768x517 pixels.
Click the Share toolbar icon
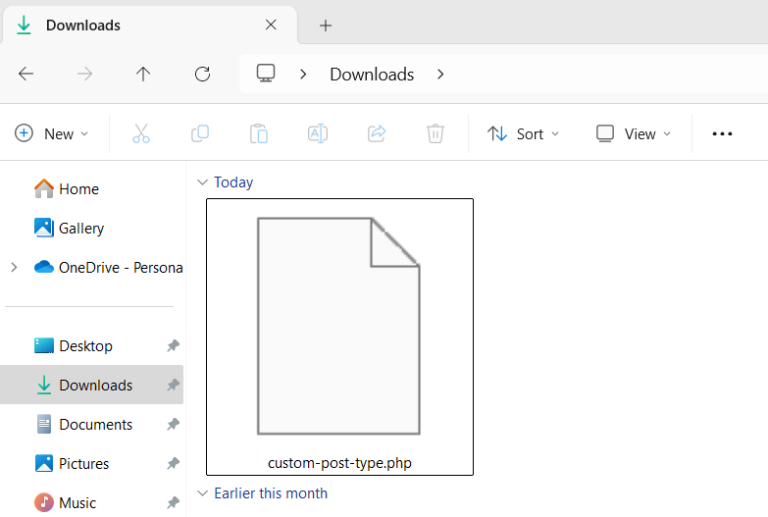pos(377,133)
